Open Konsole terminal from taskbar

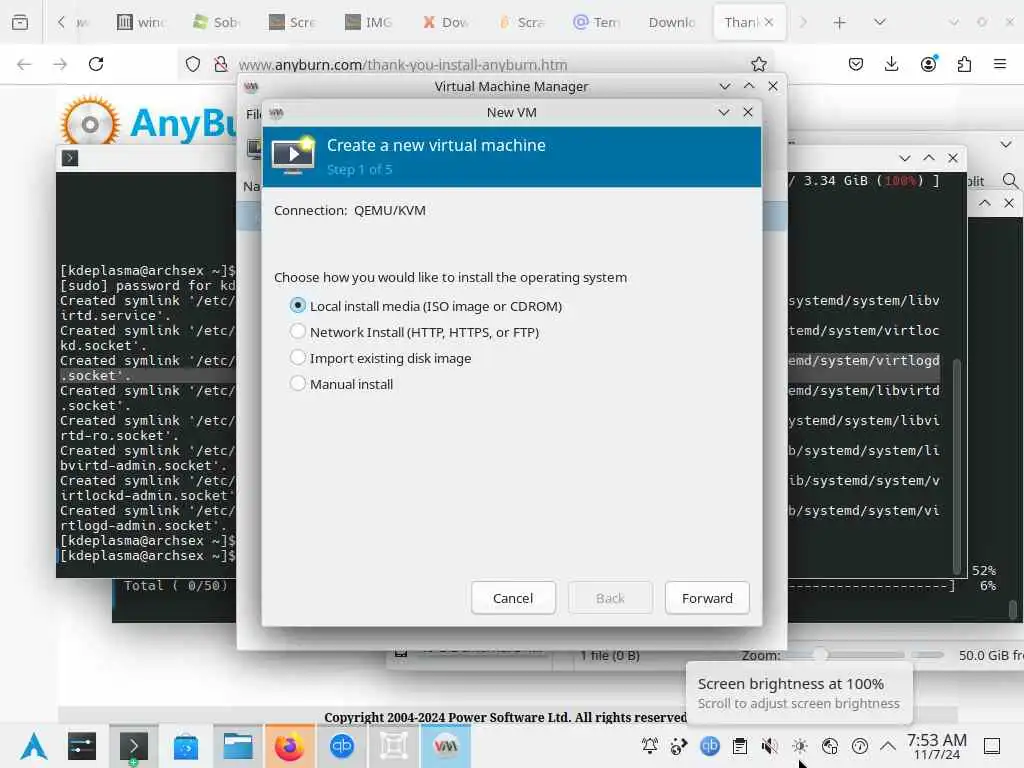pos(133,746)
